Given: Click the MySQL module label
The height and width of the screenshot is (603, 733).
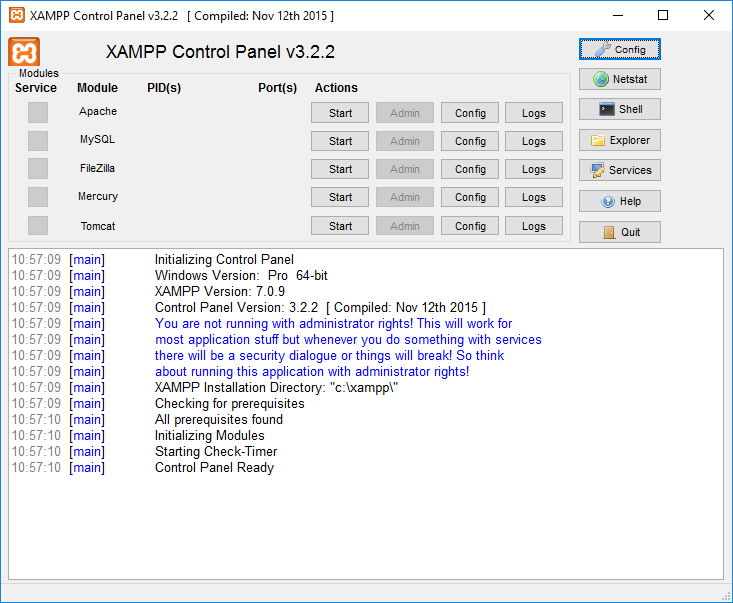Looking at the screenshot, I should pyautogui.click(x=97, y=139).
